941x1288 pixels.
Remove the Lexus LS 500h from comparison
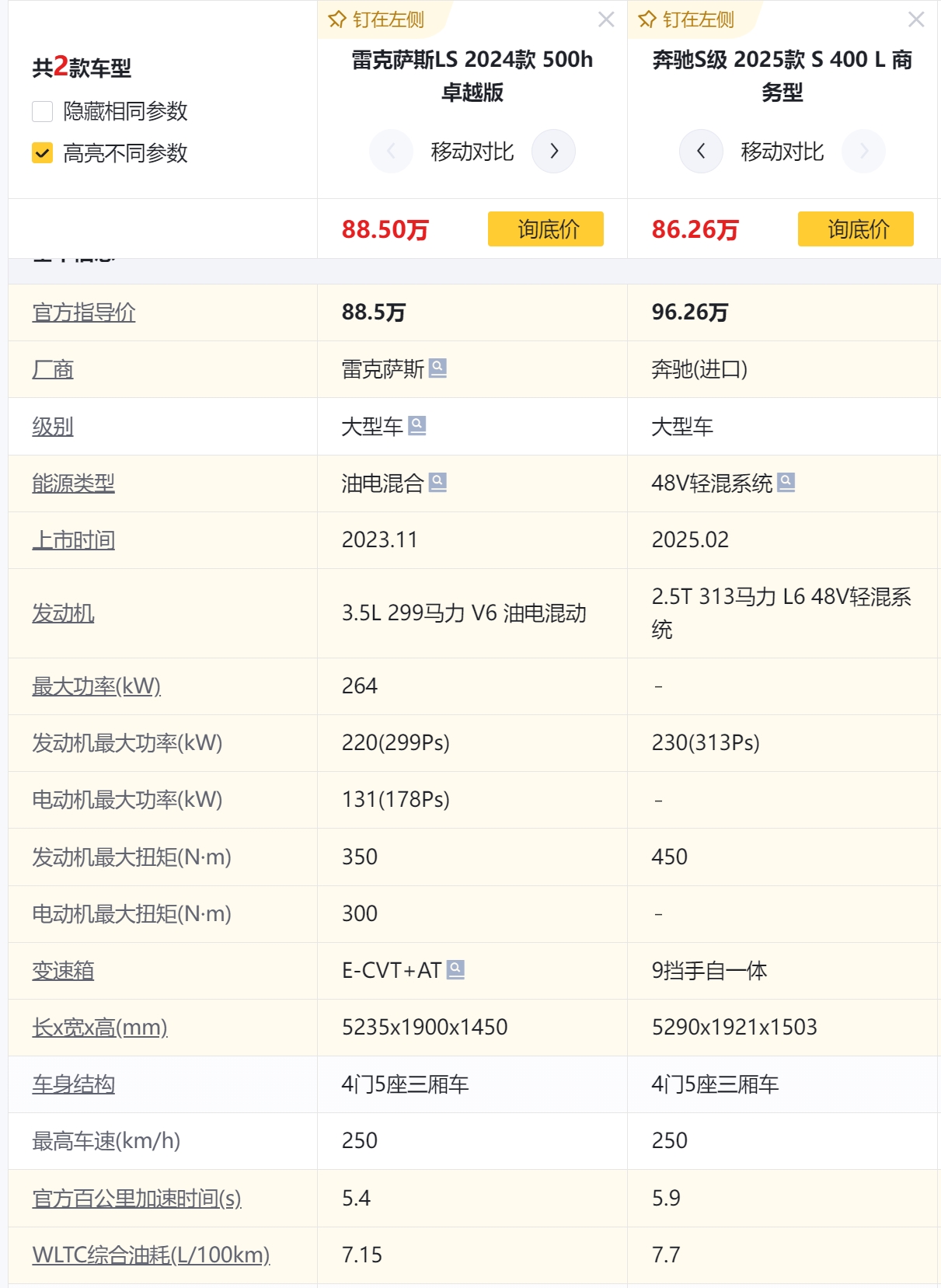coord(607,19)
